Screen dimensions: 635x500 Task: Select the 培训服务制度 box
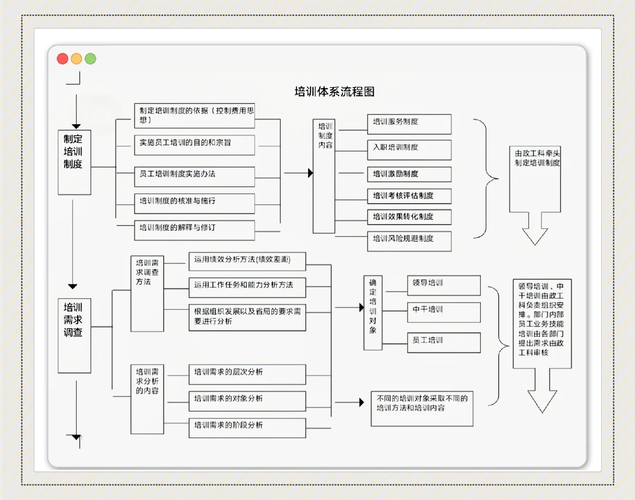click(x=409, y=122)
